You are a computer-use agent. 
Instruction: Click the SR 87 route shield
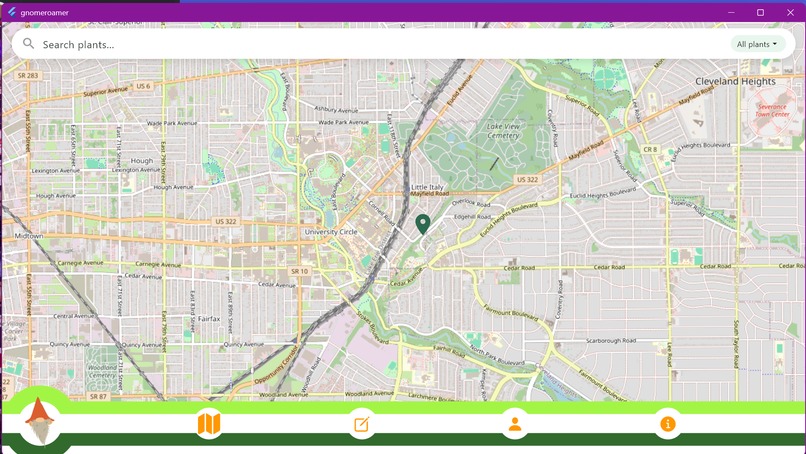pyautogui.click(x=98, y=396)
